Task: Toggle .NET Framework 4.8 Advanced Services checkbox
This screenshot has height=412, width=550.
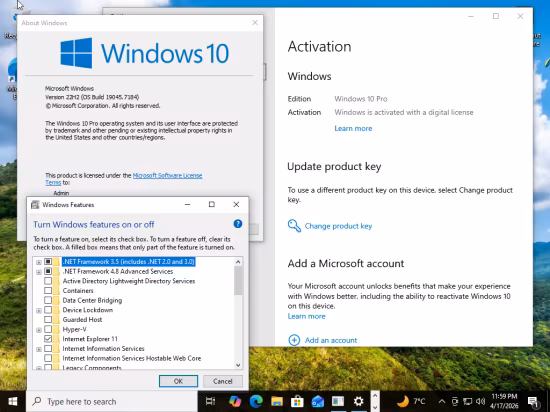Action: (x=48, y=271)
